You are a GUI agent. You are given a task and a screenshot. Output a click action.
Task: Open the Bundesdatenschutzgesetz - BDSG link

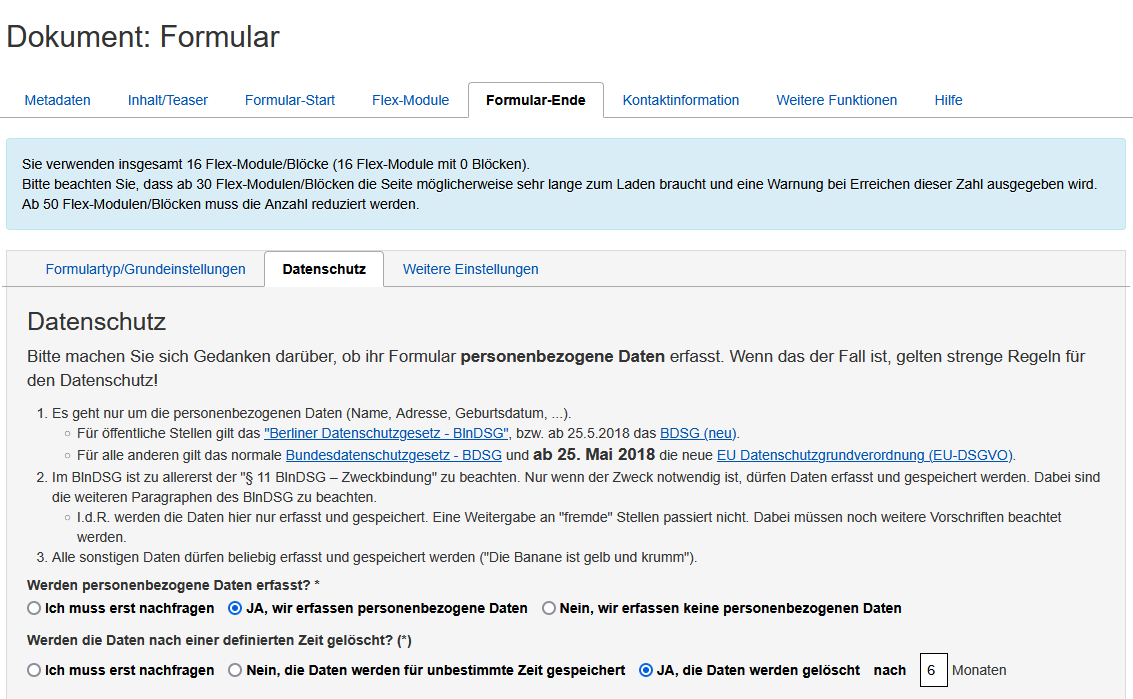coord(393,454)
